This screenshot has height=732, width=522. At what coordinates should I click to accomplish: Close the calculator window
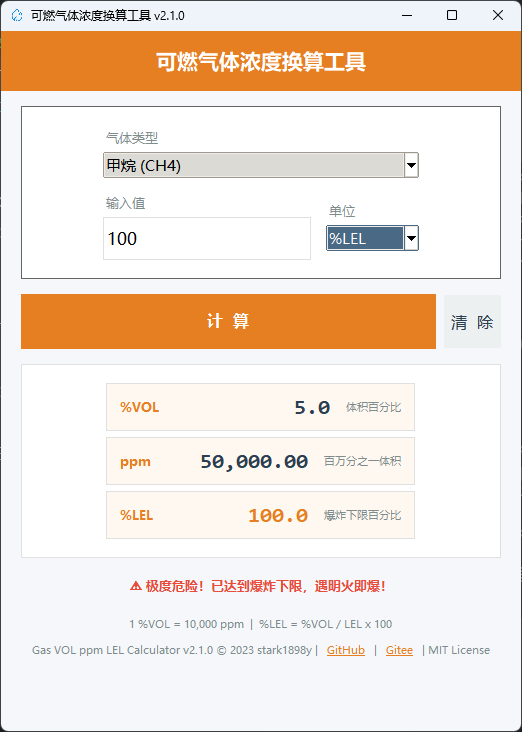click(x=498, y=15)
